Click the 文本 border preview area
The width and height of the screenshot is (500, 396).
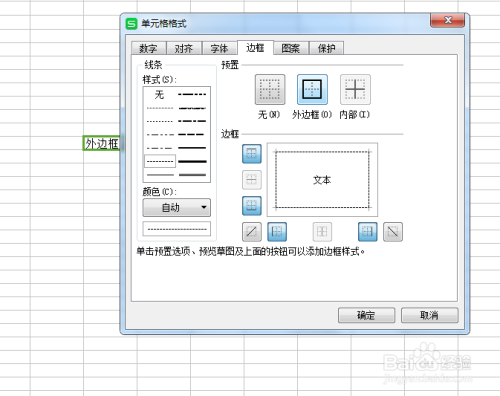tap(322, 180)
